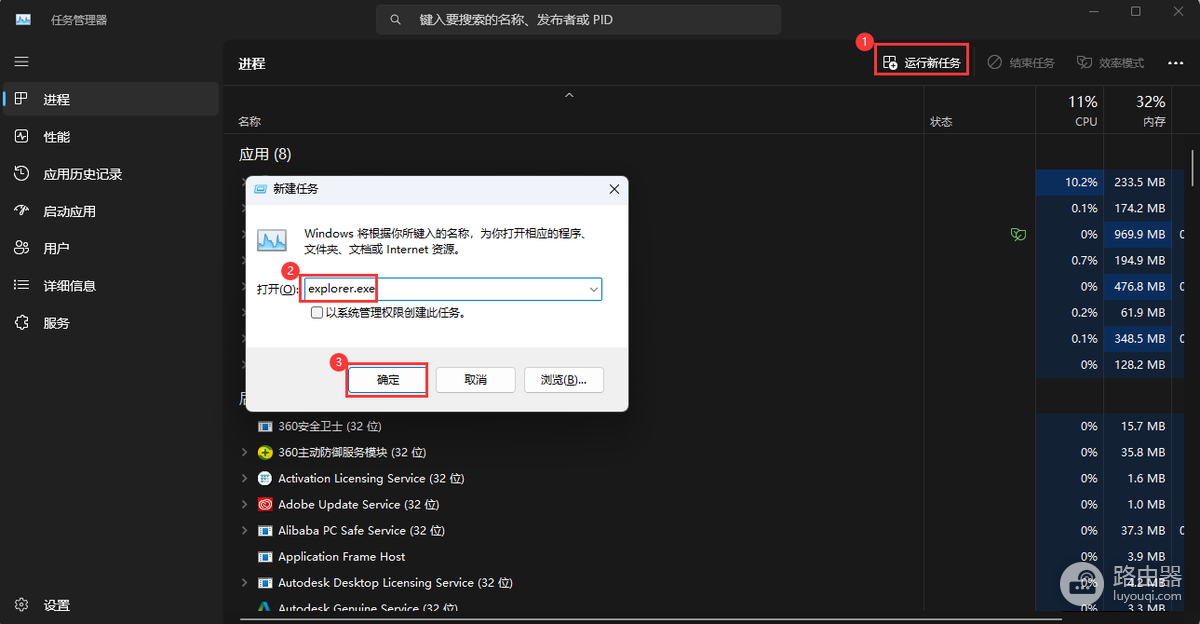
Task: Expand the 360主动防御服务模块 row
Action: tap(245, 452)
